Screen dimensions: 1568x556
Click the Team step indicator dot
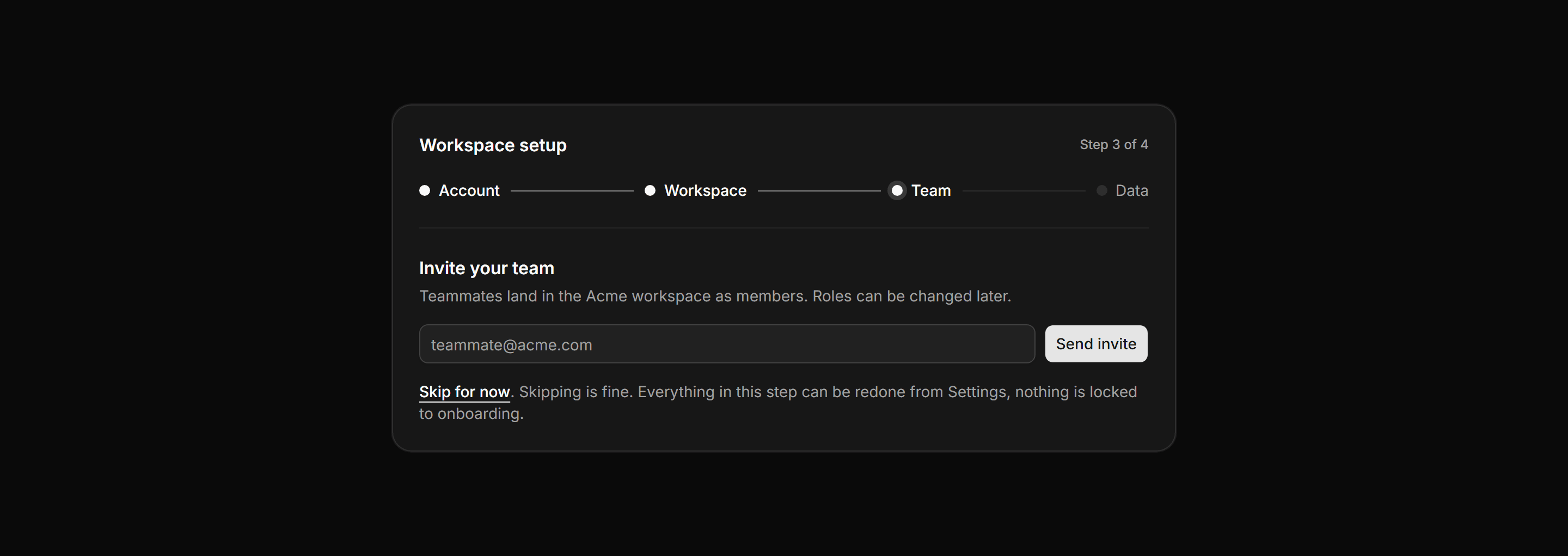click(x=897, y=190)
